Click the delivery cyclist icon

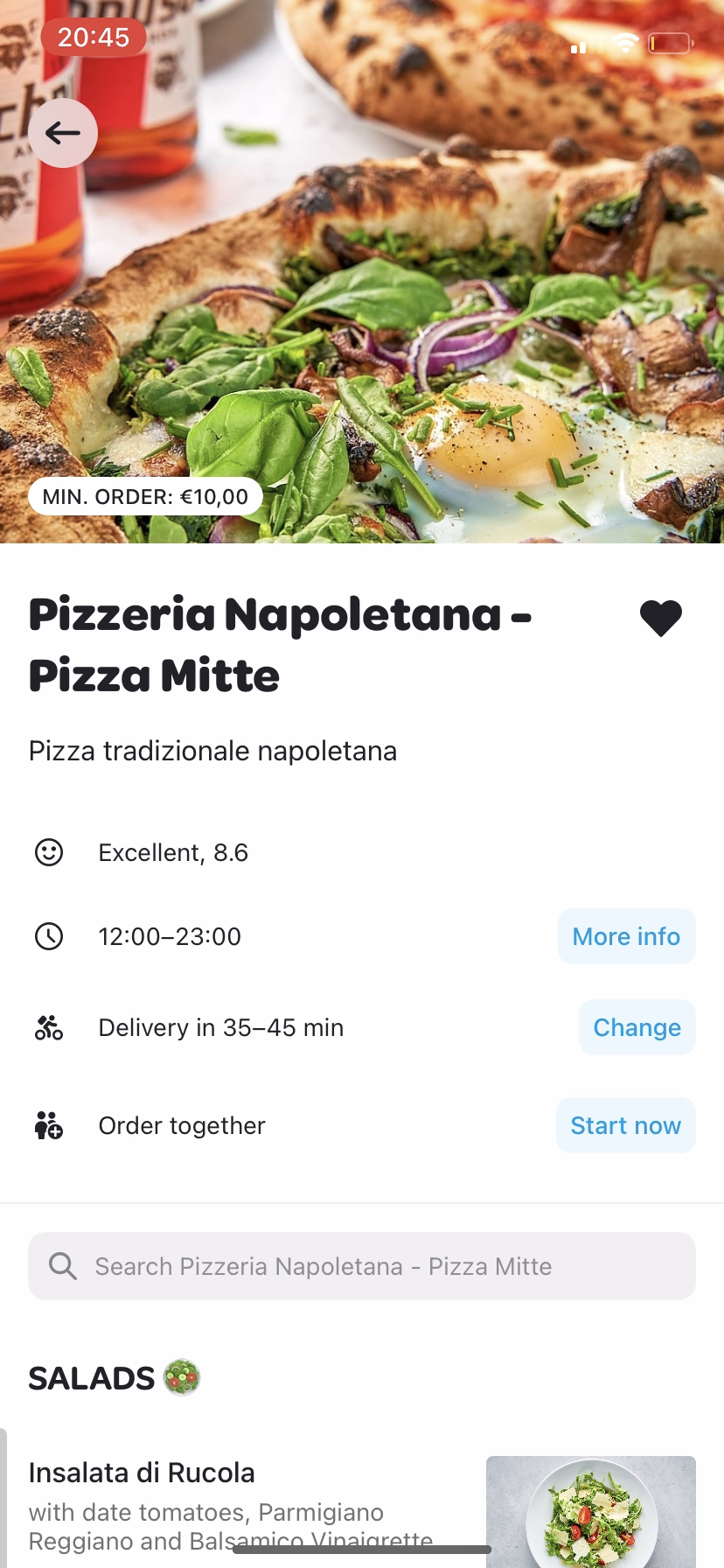pos(49,1027)
